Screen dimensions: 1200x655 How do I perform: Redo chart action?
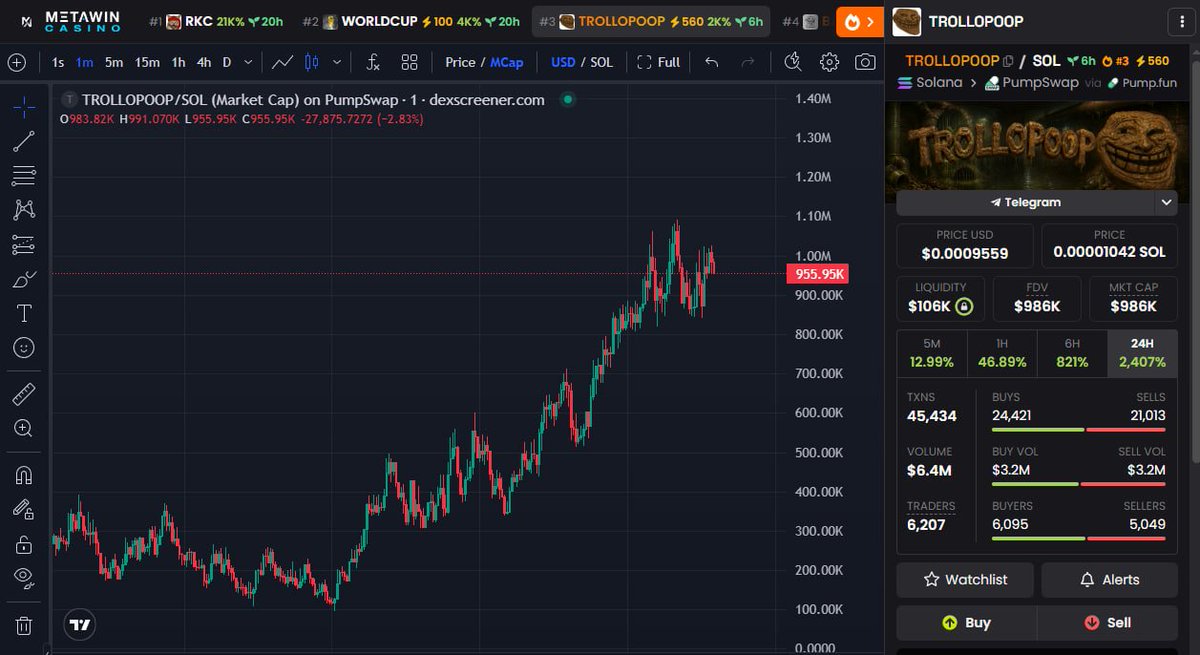(747, 62)
